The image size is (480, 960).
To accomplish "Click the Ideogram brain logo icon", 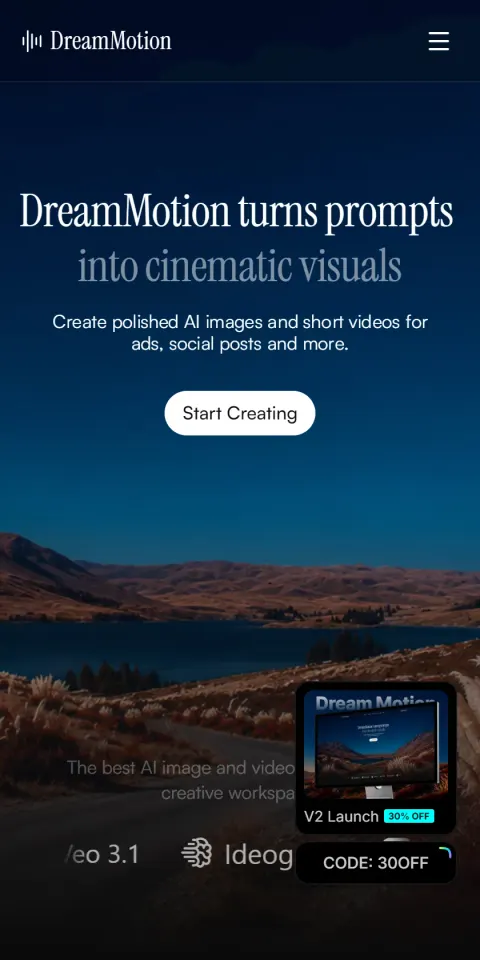I will coord(197,853).
